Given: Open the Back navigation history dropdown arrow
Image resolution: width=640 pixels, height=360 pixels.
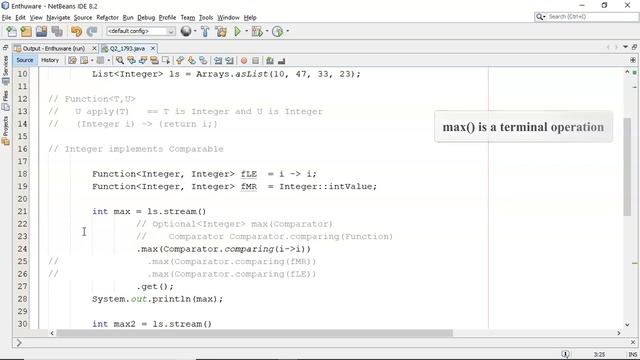Looking at the screenshot, I should [91, 60].
